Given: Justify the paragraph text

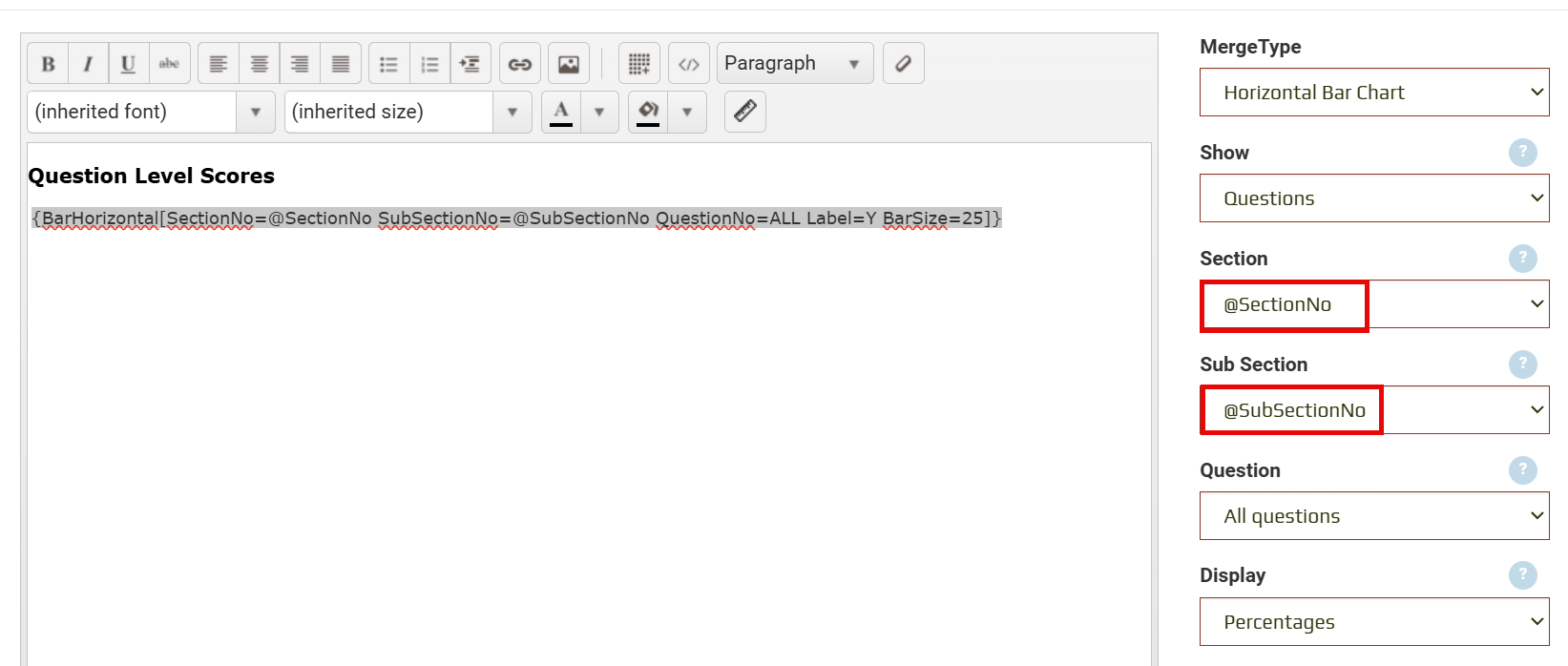Looking at the screenshot, I should pyautogui.click(x=341, y=64).
